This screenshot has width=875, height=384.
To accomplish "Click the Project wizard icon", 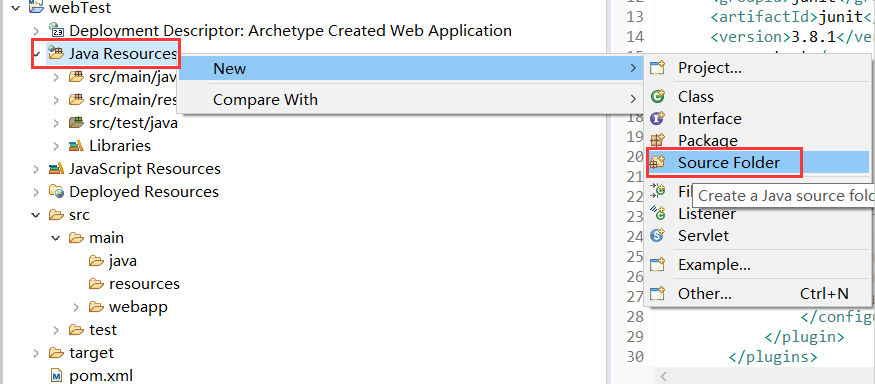I will (658, 68).
